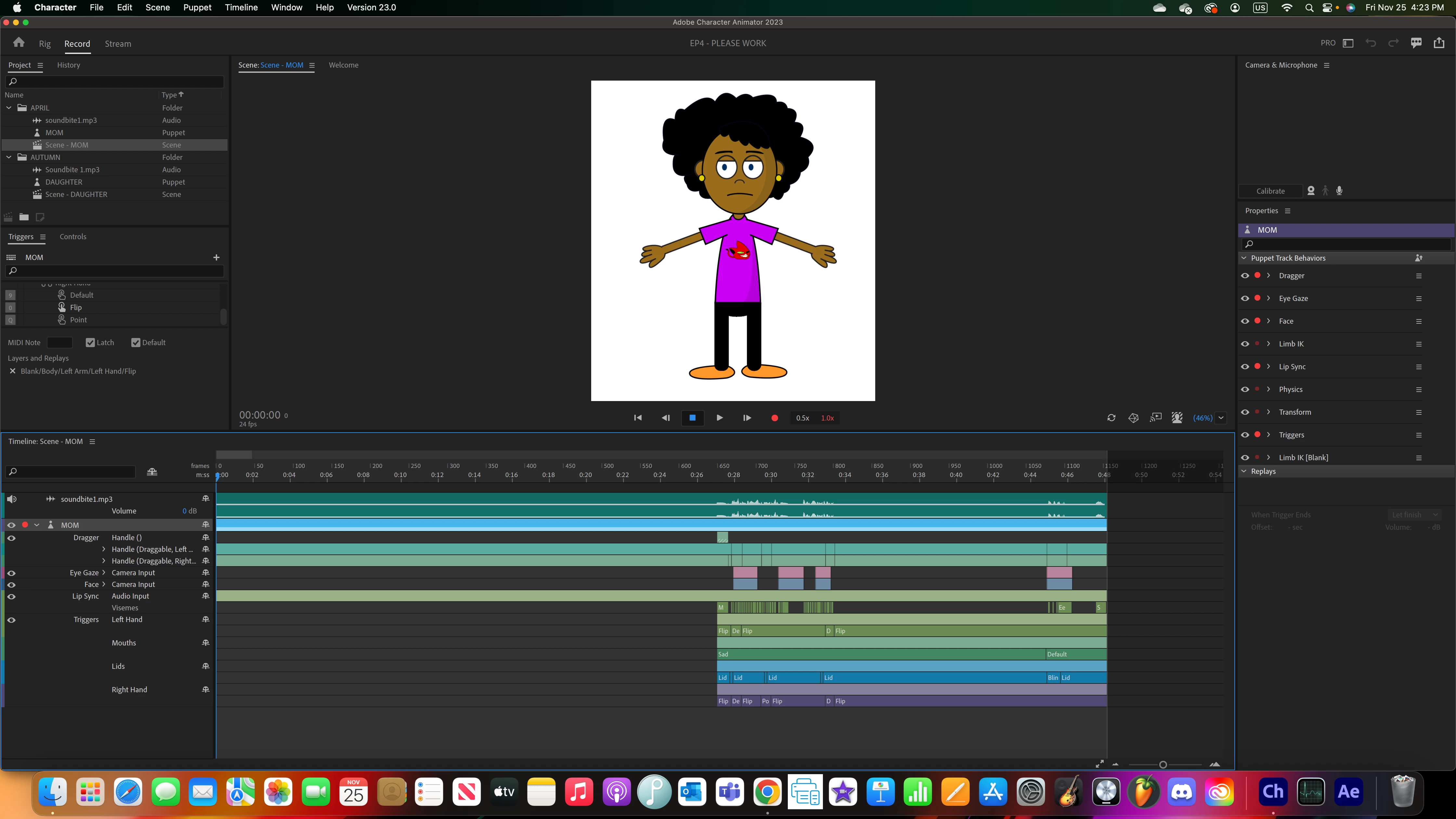Collapse the APRIL folder in Project panel
This screenshot has height=819, width=1456.
click(x=9, y=108)
